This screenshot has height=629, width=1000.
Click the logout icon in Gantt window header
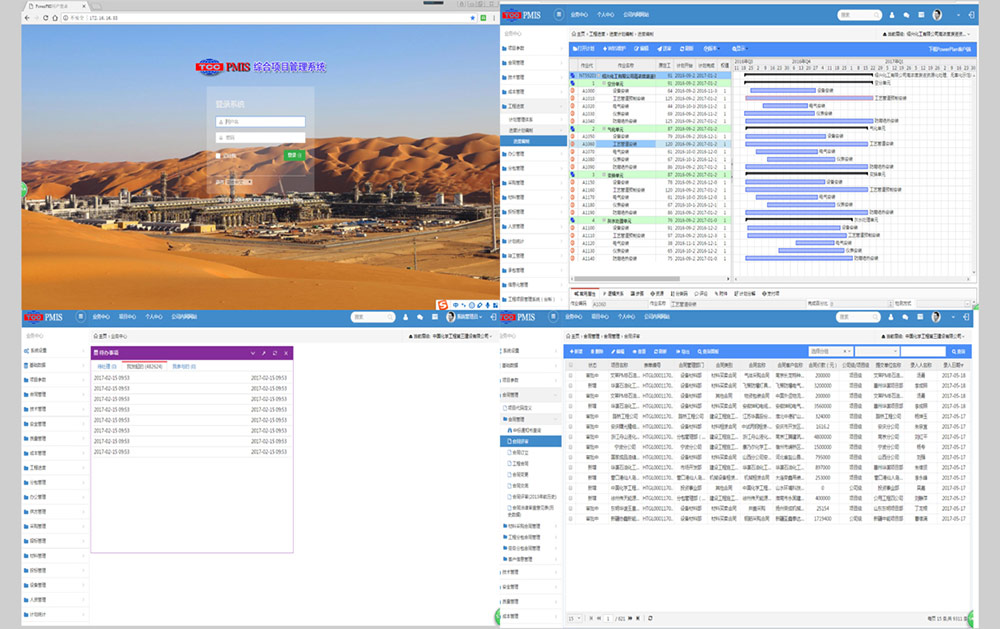(972, 15)
